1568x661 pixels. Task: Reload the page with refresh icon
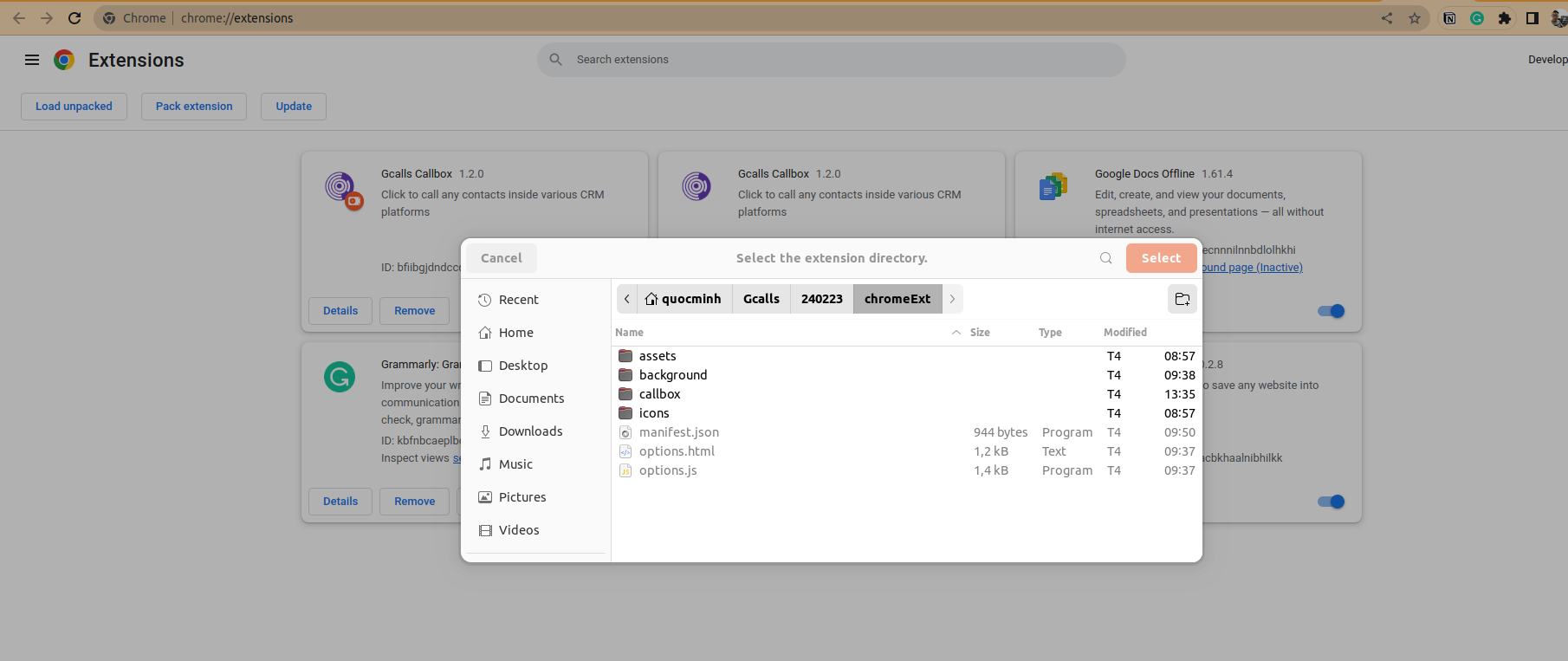(x=75, y=18)
